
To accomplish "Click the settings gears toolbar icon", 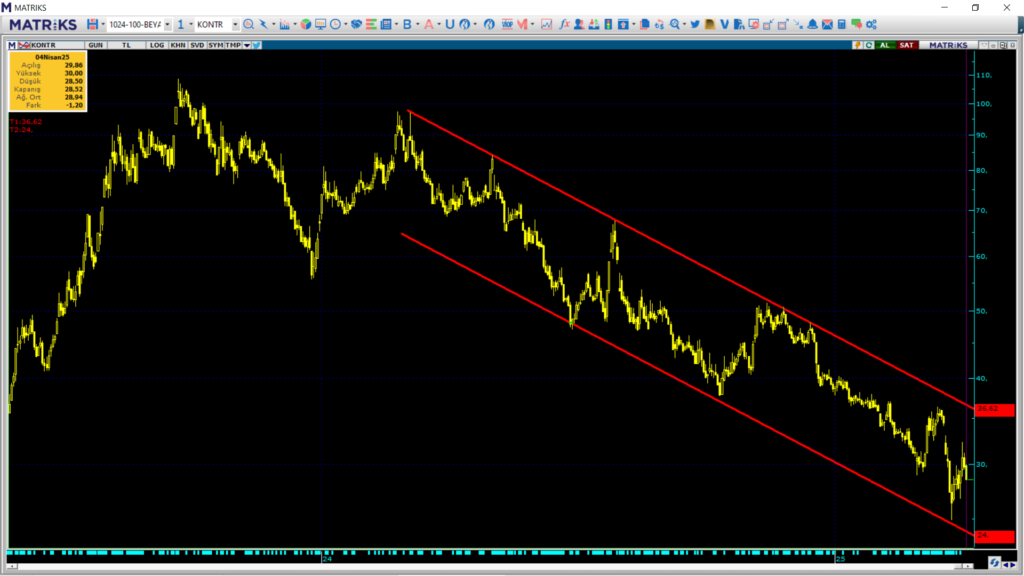I will pos(871,24).
